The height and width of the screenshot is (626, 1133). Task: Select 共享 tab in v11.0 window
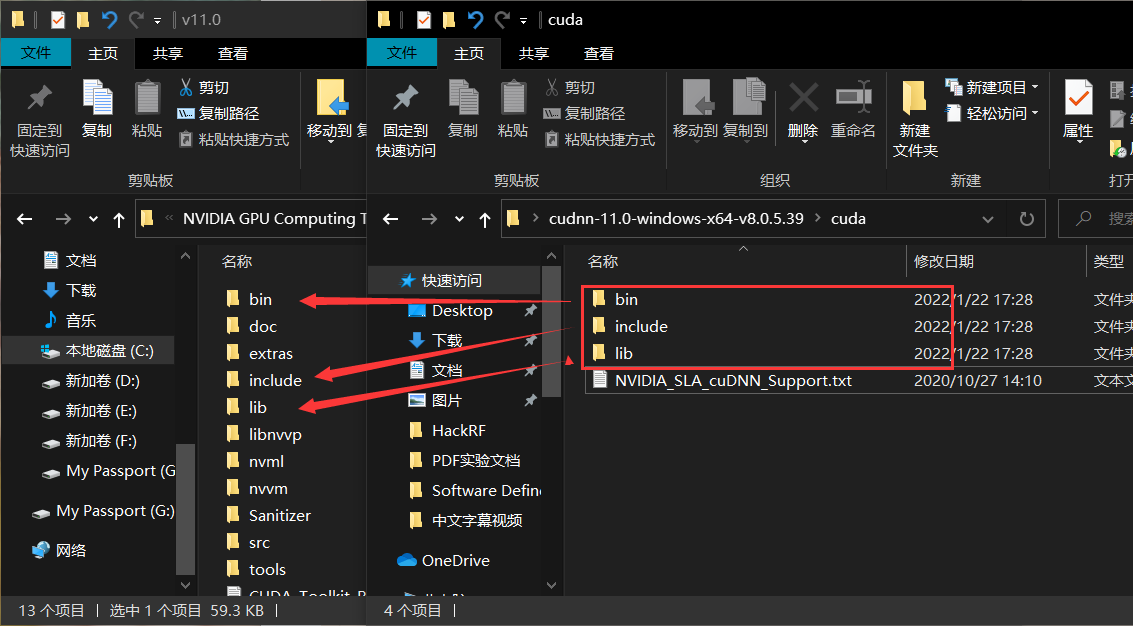[x=168, y=53]
